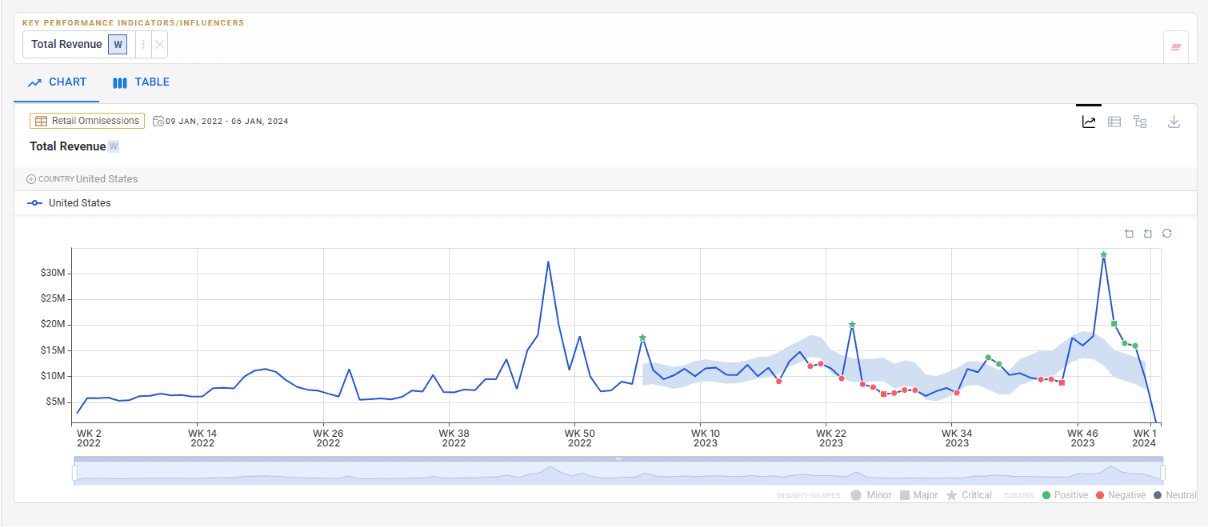The width and height of the screenshot is (1208, 527).
Task: Switch to the data table view icon
Action: 1114,122
